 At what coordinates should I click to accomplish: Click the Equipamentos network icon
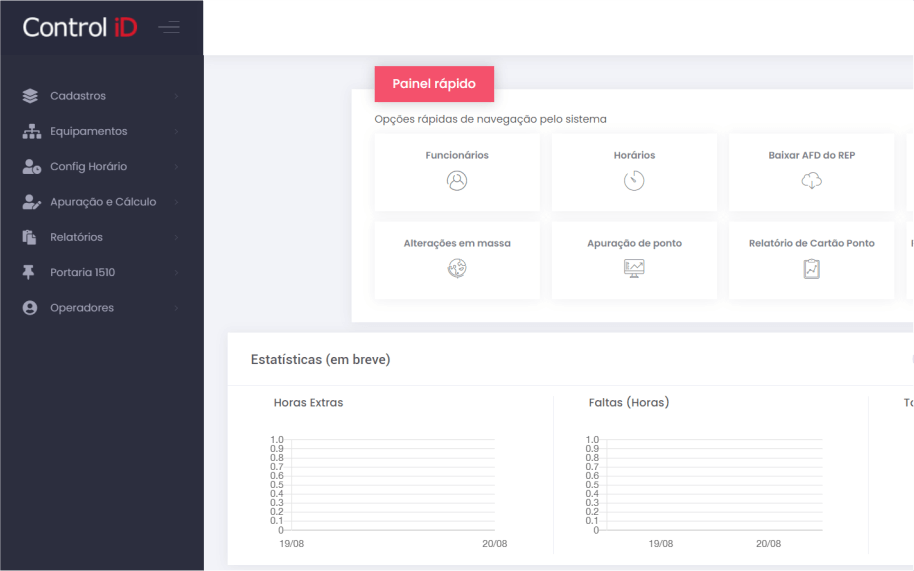[31, 131]
